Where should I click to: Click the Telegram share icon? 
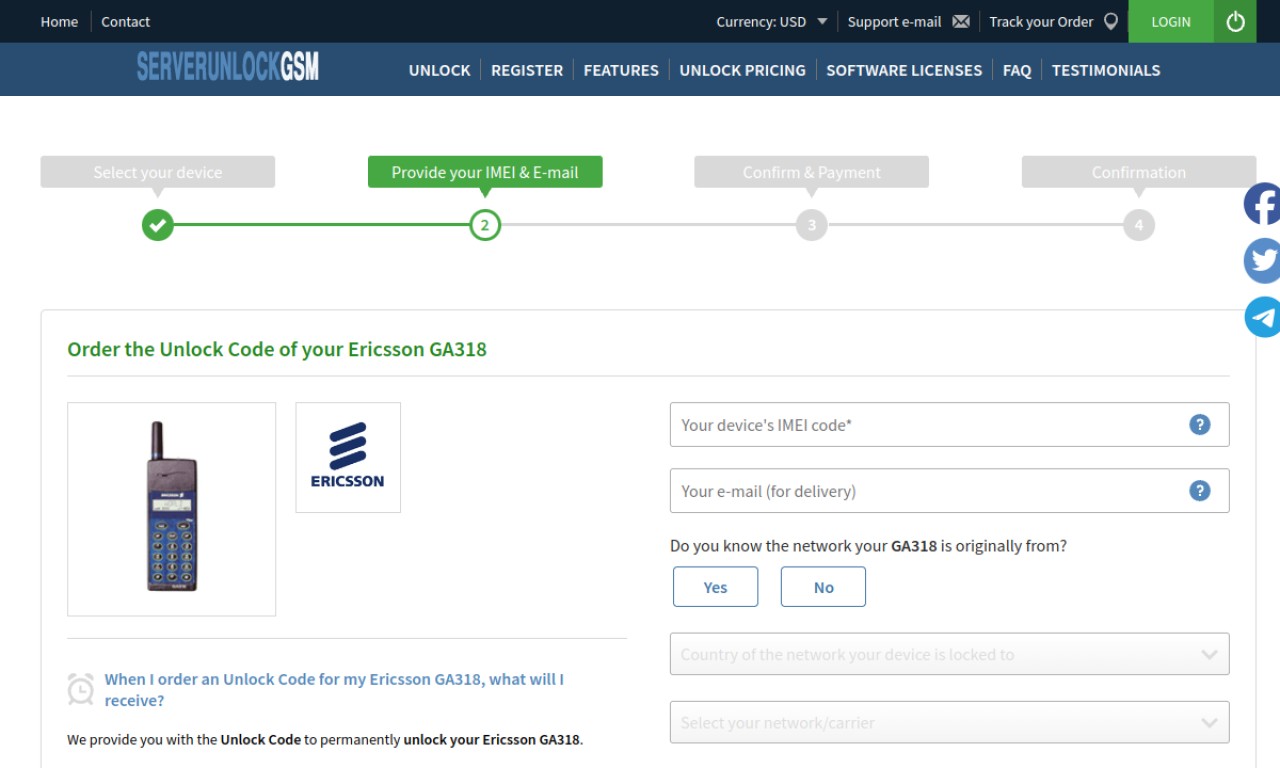tap(1262, 317)
